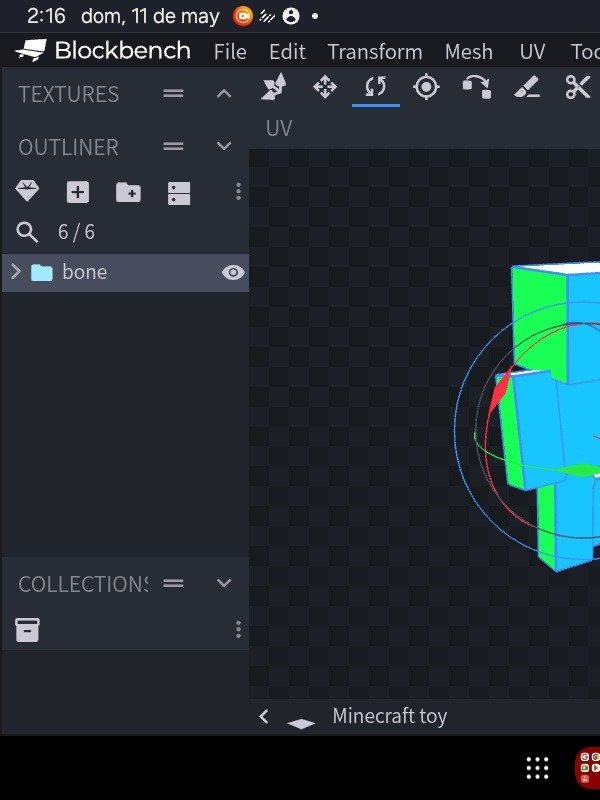The width and height of the screenshot is (600, 800).
Task: Collapse the Outliner panel chevron
Action: 224,146
